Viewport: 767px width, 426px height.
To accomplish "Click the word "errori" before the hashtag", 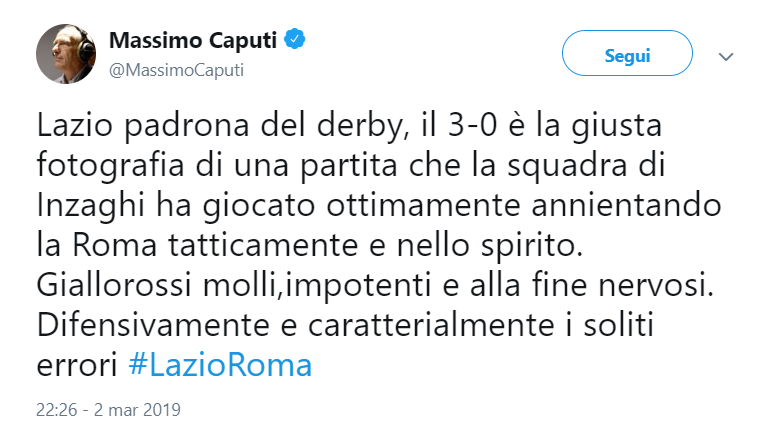I will pyautogui.click(x=76, y=365).
